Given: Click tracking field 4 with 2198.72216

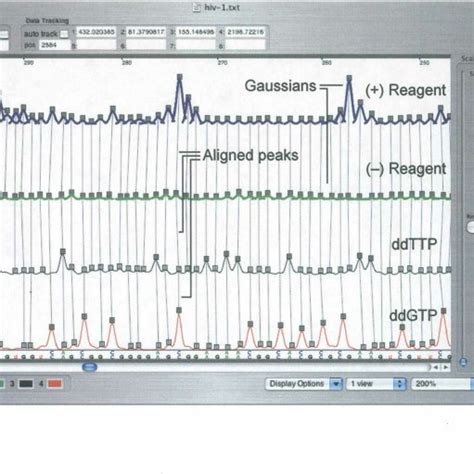Looking at the screenshot, I should (x=246, y=32).
